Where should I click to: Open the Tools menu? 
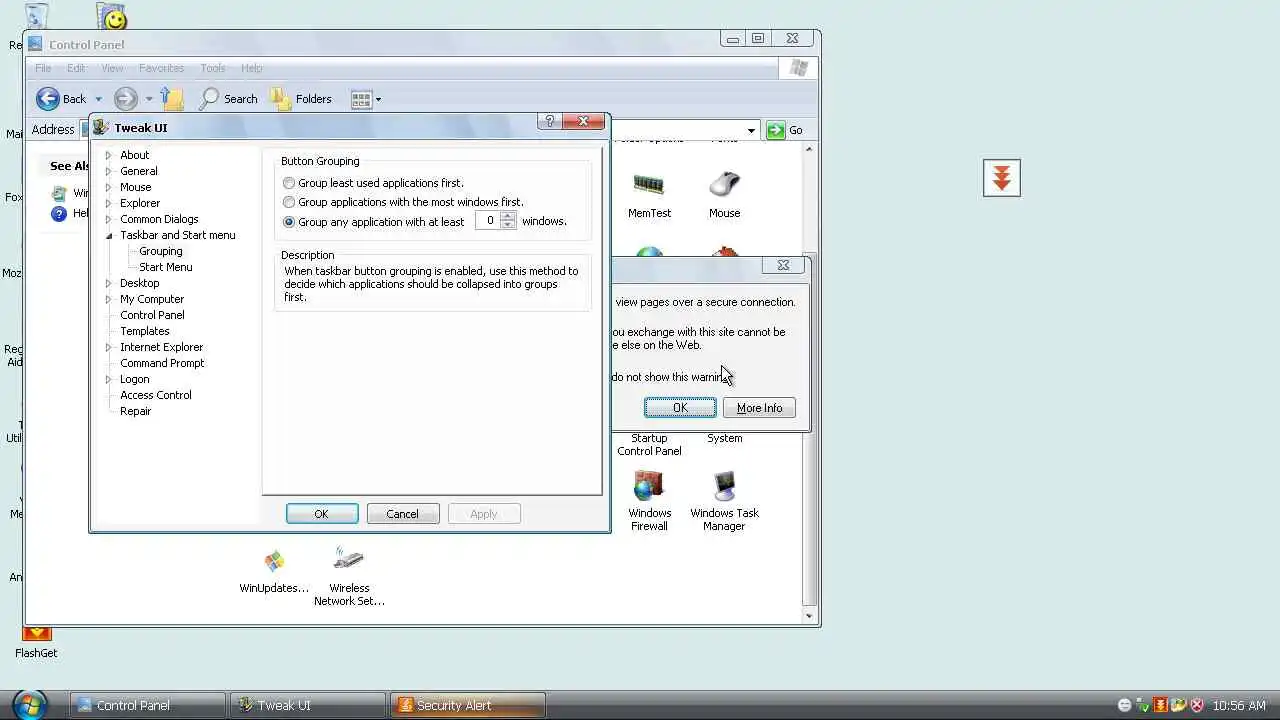[213, 68]
